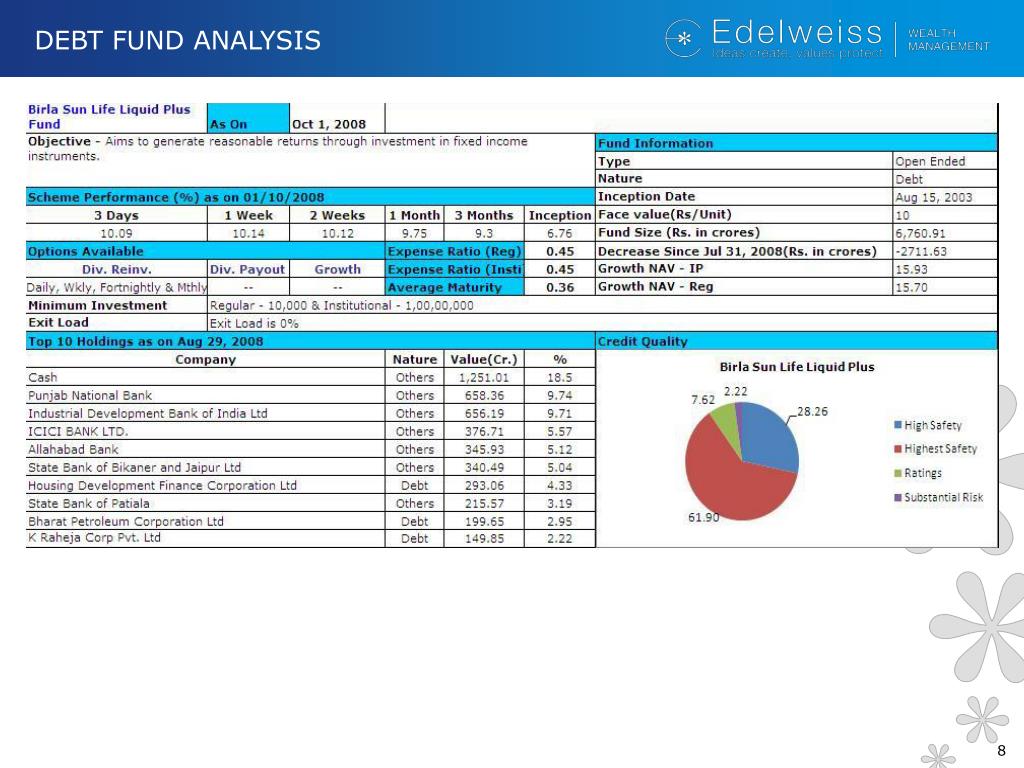The image size is (1024, 768).
Task: Click the decrease value '-2711.63'
Action: point(920,251)
